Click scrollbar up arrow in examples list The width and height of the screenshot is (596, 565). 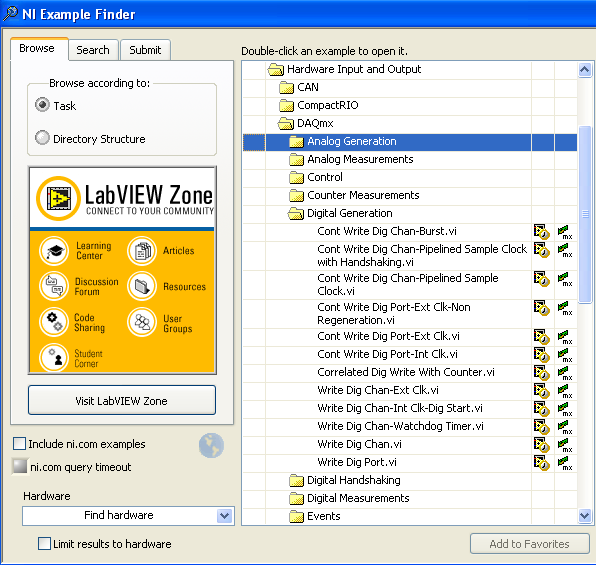585,70
